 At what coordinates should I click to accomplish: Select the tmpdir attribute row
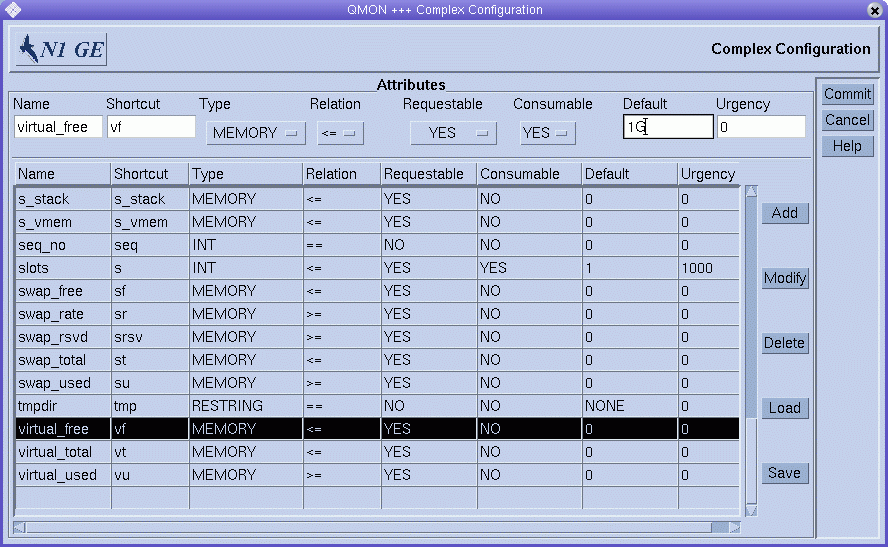[x=377, y=406]
